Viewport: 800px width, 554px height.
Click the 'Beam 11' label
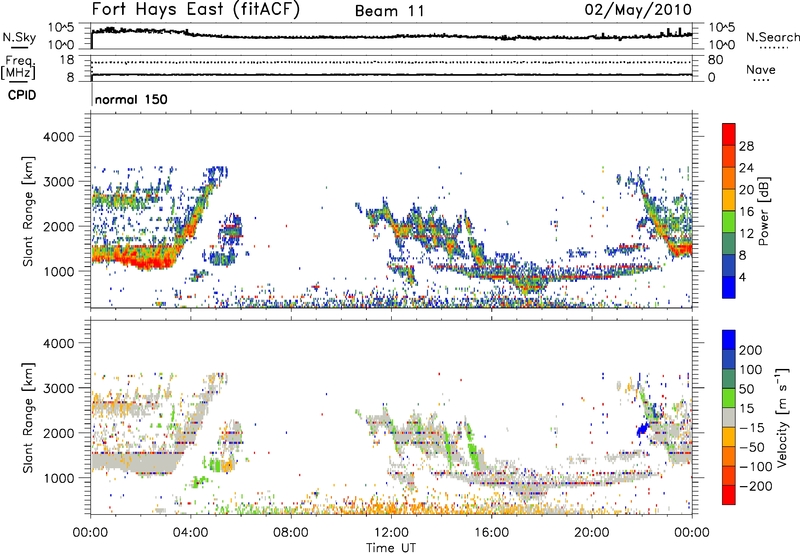point(390,11)
